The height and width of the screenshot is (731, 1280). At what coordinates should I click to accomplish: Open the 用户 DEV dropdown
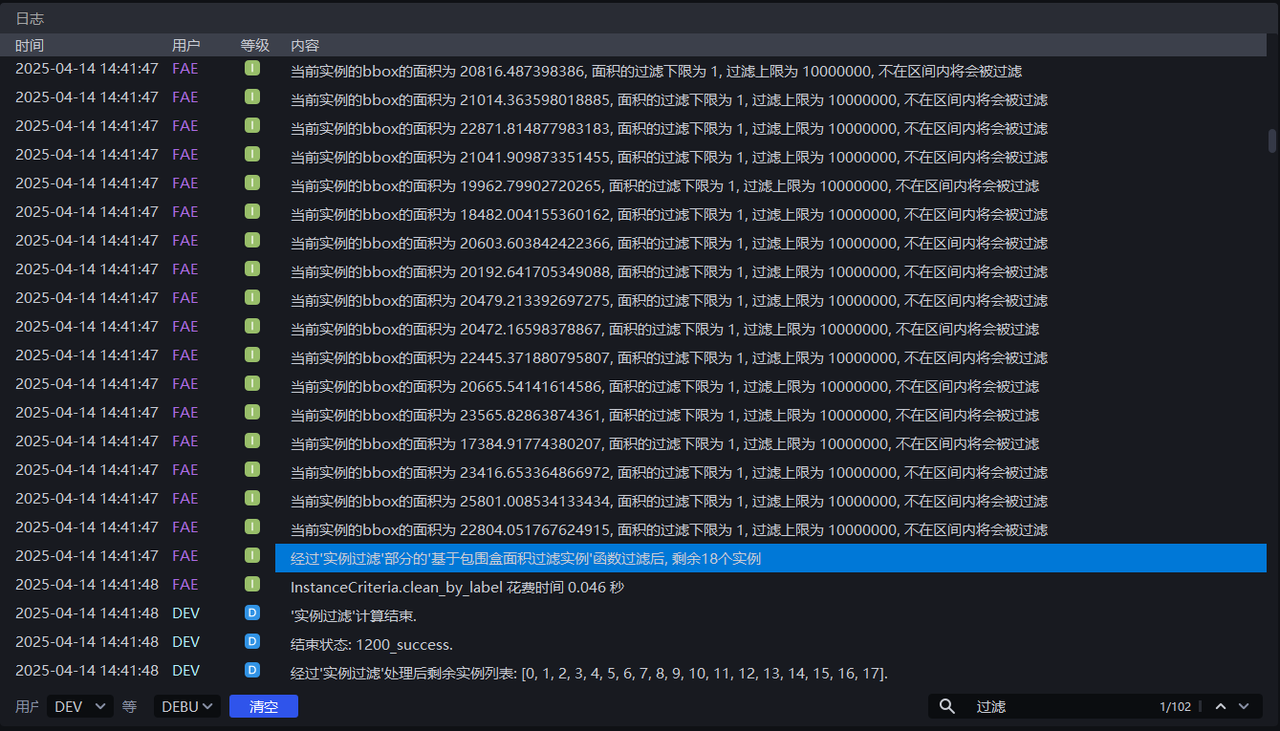[x=80, y=707]
